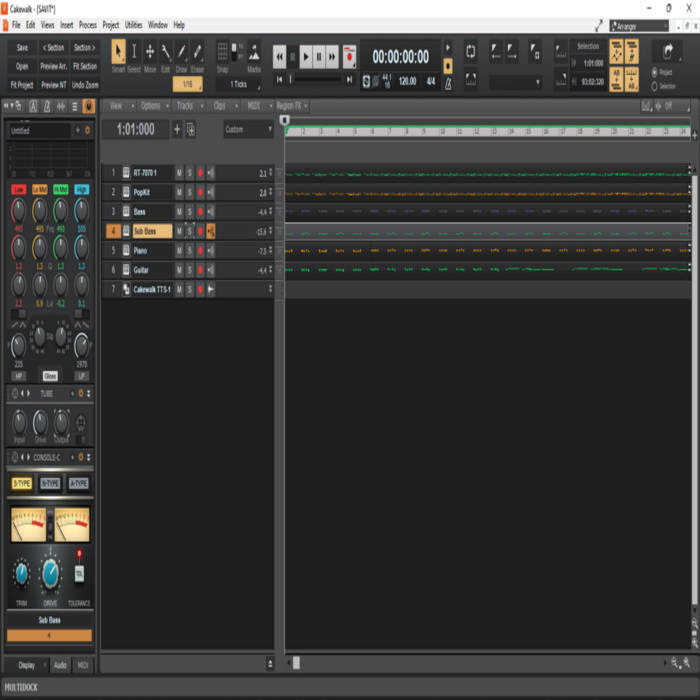Start playback with the Play button

pyautogui.click(x=306, y=57)
